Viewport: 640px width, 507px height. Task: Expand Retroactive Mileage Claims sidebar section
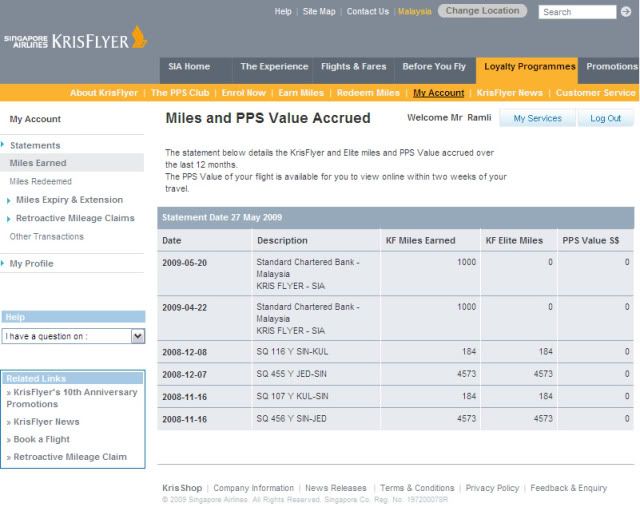coord(75,218)
